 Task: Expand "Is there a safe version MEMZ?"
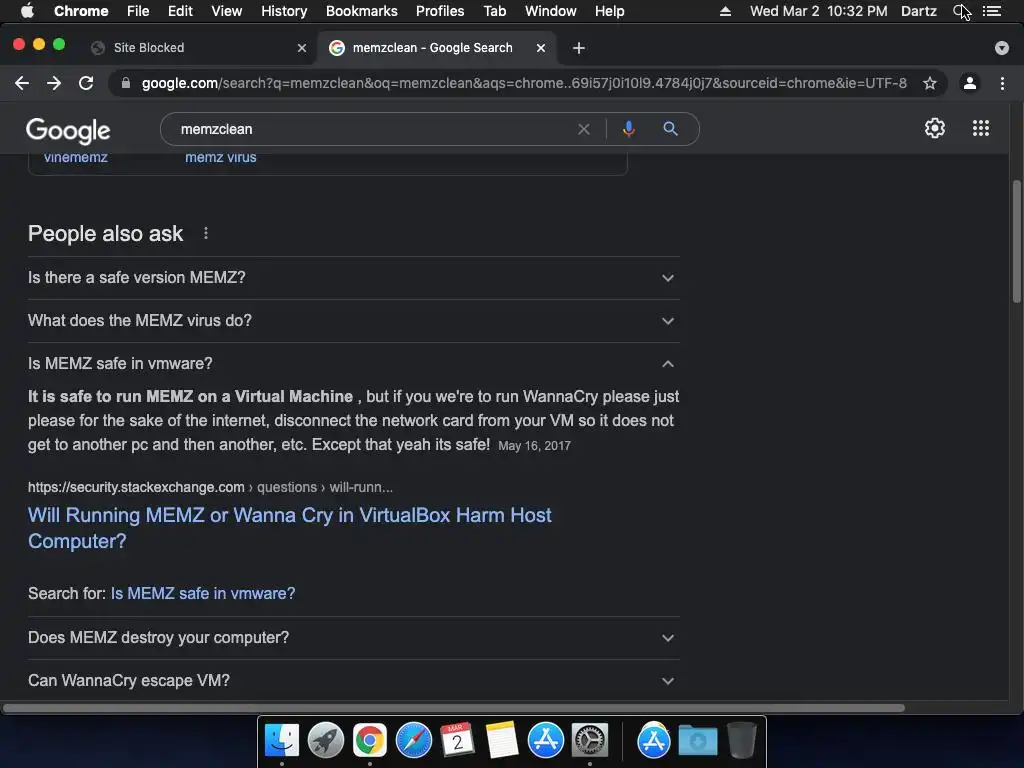[353, 278]
